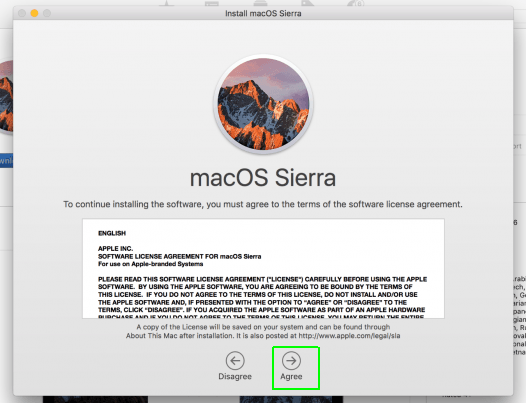Click the macOS Sierra mountain logo
This screenshot has width=526, height=403.
click(263, 104)
